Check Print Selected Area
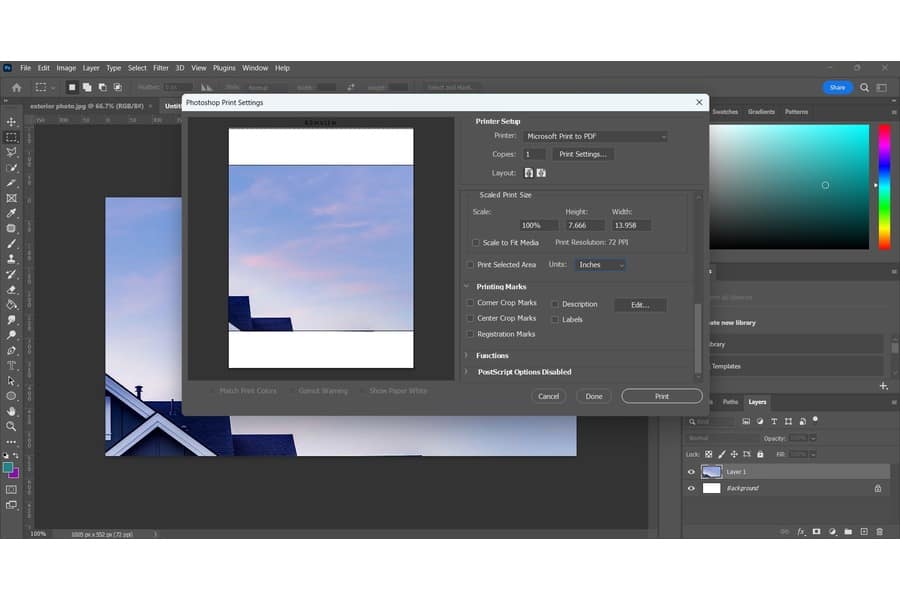Screen dimensions: 900x600 tap(470, 265)
